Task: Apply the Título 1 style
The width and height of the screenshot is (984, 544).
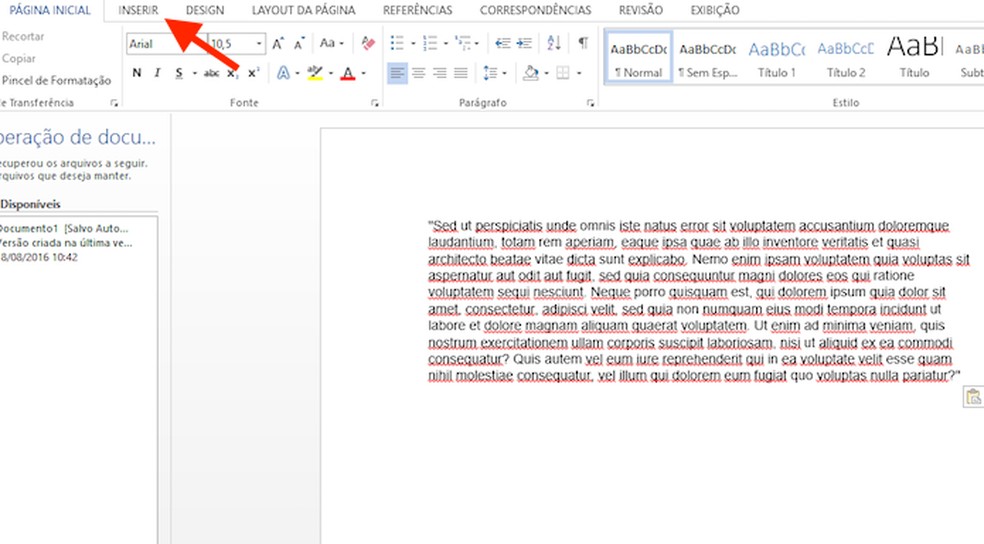Action: click(x=776, y=58)
